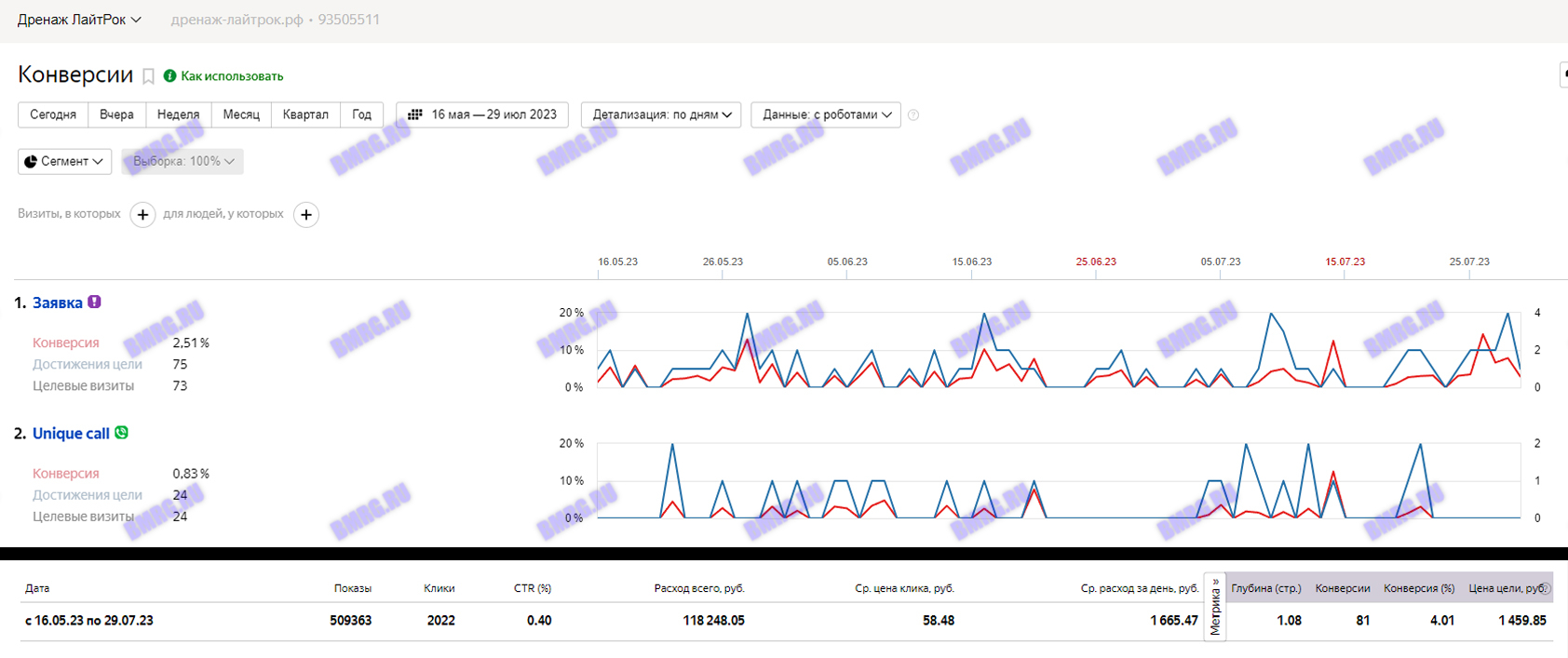Click the 16 мая — 29 июл 2023 date range

(x=493, y=114)
